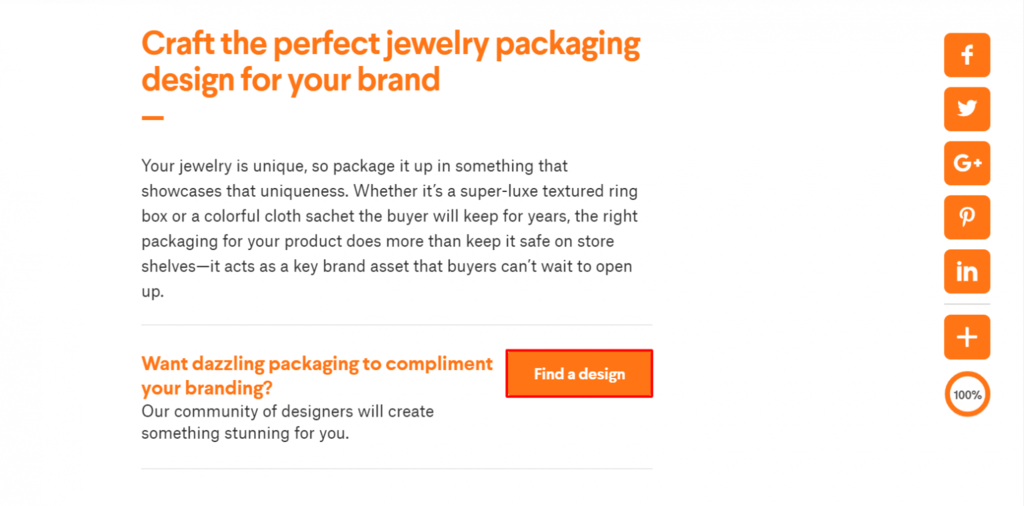Click the "your branding?" heading line

207,387
